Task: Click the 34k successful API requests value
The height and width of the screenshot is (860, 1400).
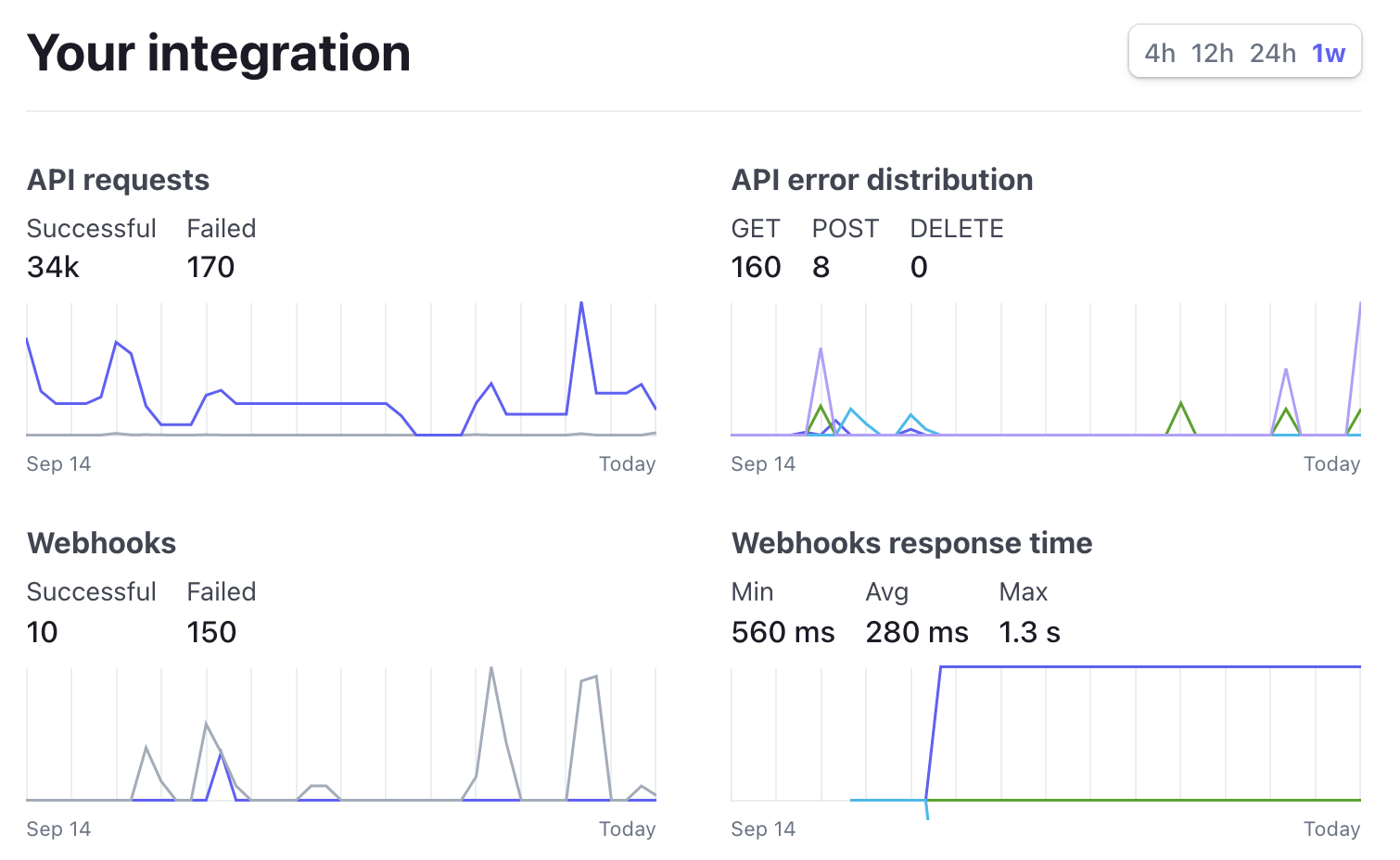Action: 53,267
